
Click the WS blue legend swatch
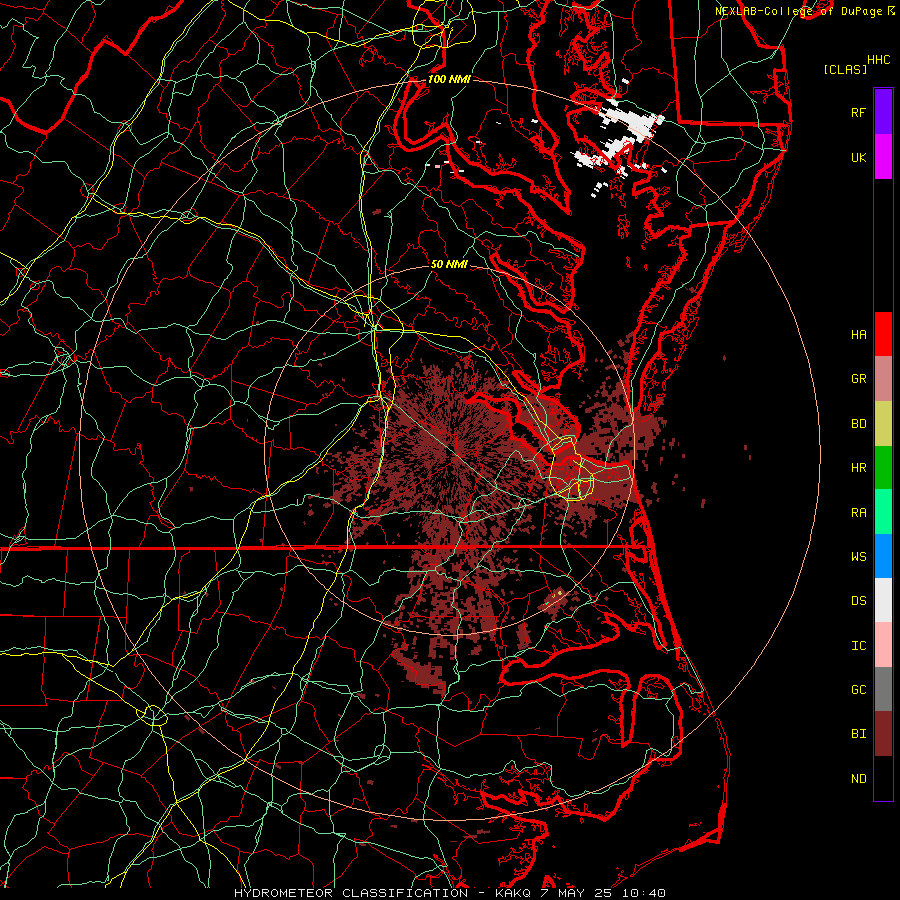coord(883,556)
